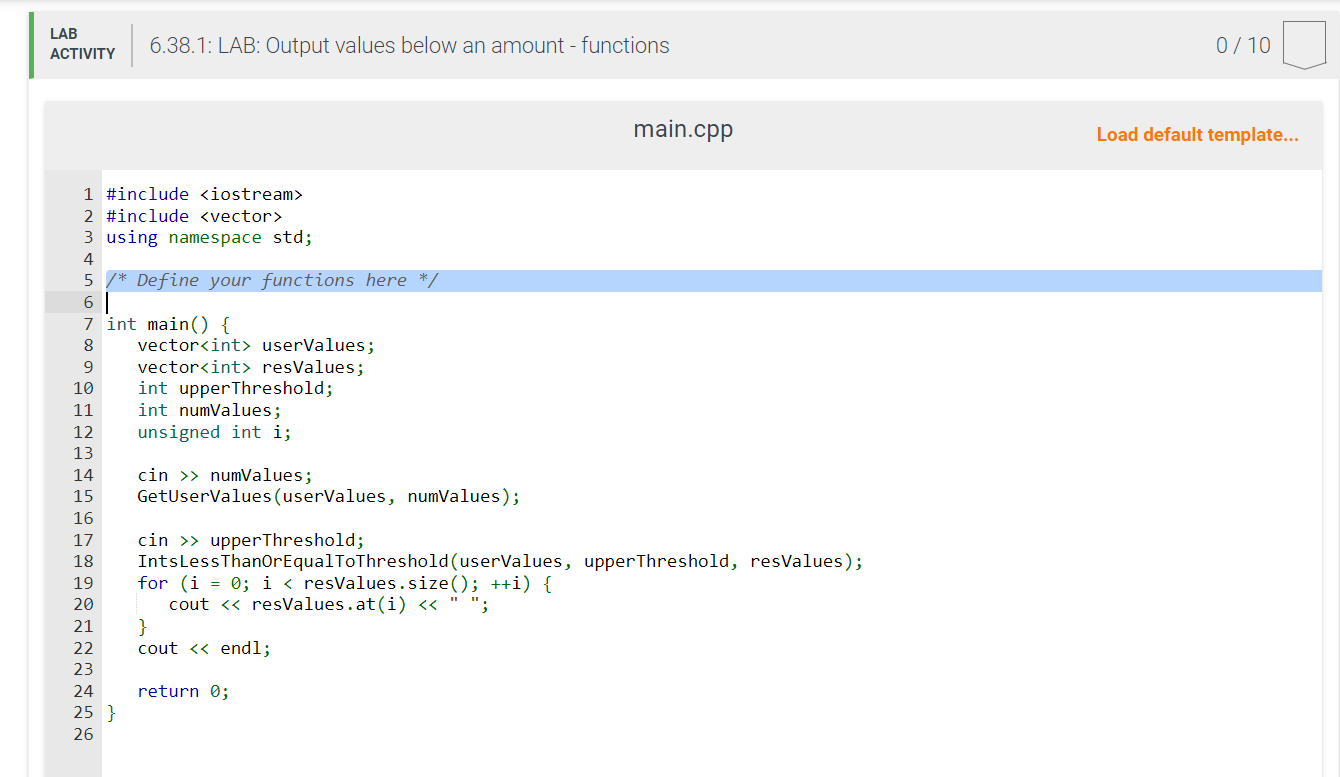This screenshot has height=777, width=1340.
Task: Click the bookmark flag icon beside the score
Action: (1305, 44)
